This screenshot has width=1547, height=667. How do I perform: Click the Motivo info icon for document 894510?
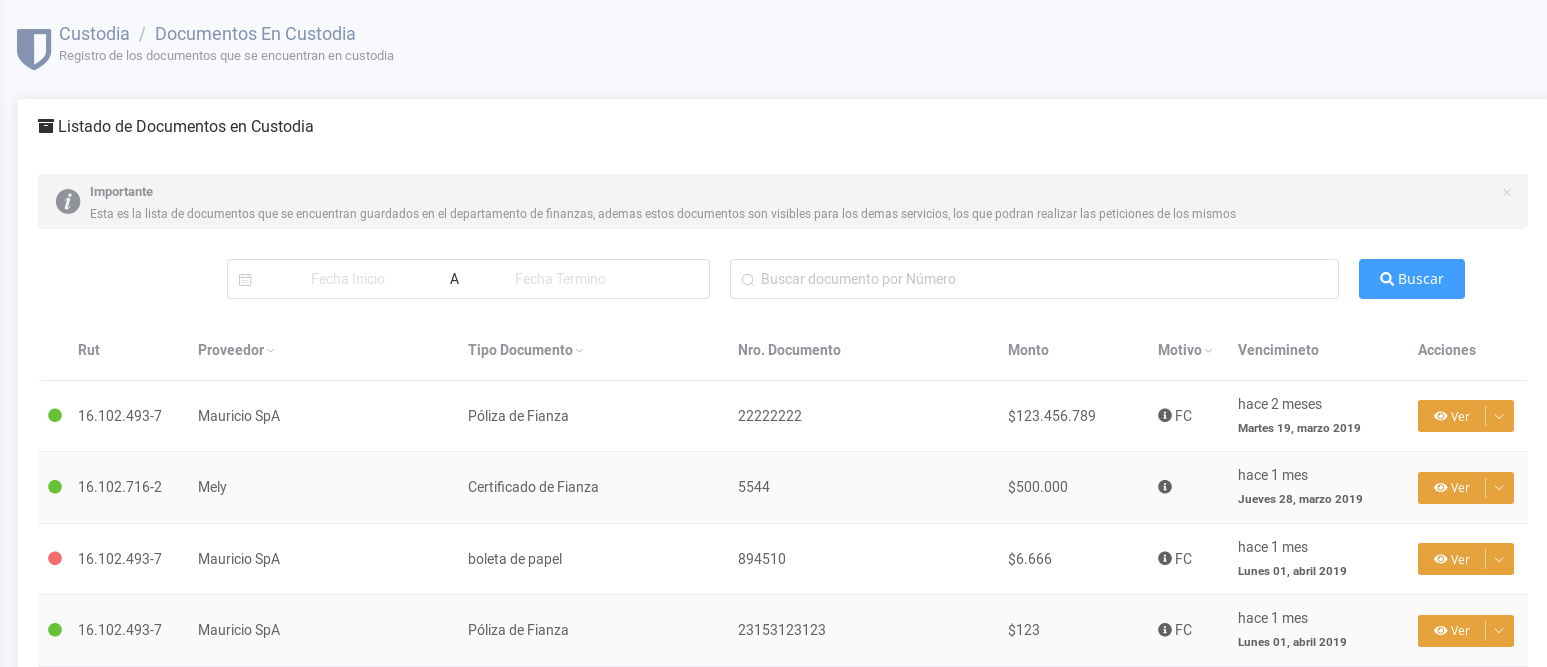(1164, 559)
